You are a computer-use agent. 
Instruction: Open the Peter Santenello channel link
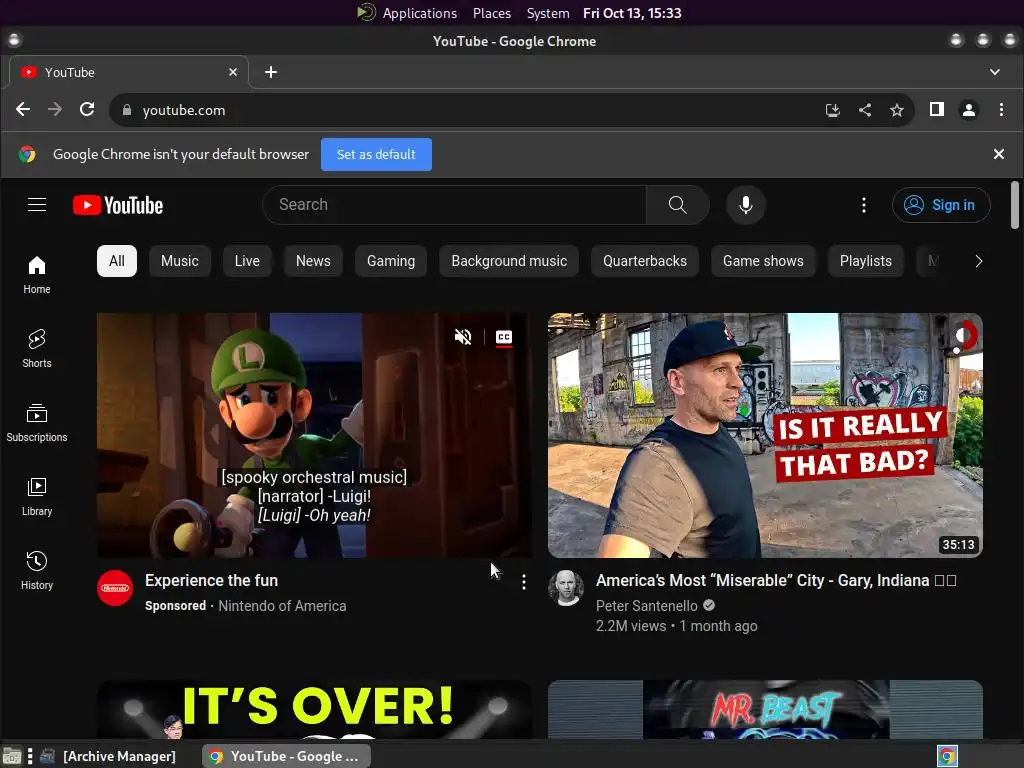coord(647,606)
